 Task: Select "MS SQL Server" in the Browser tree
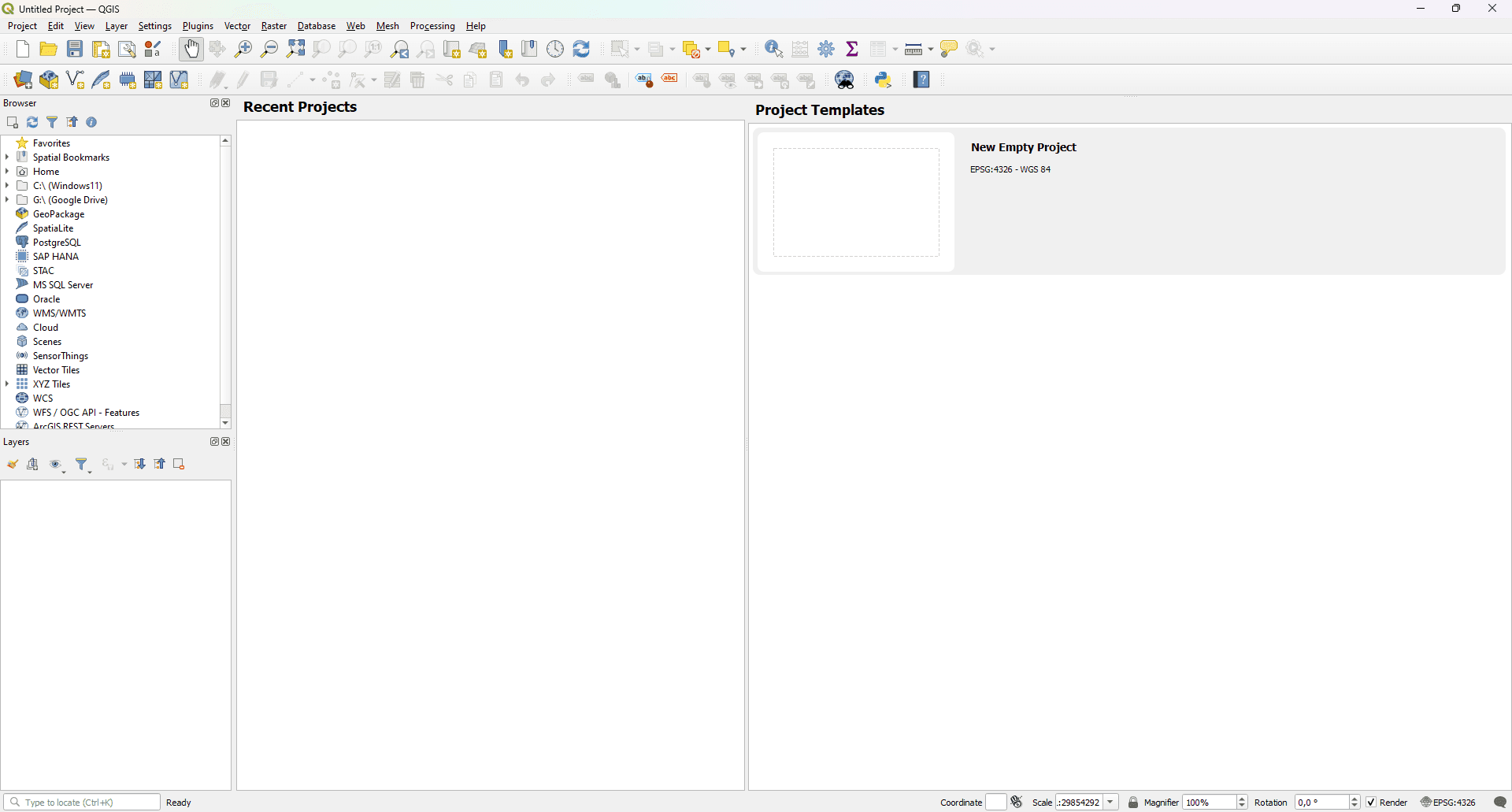[x=63, y=285]
